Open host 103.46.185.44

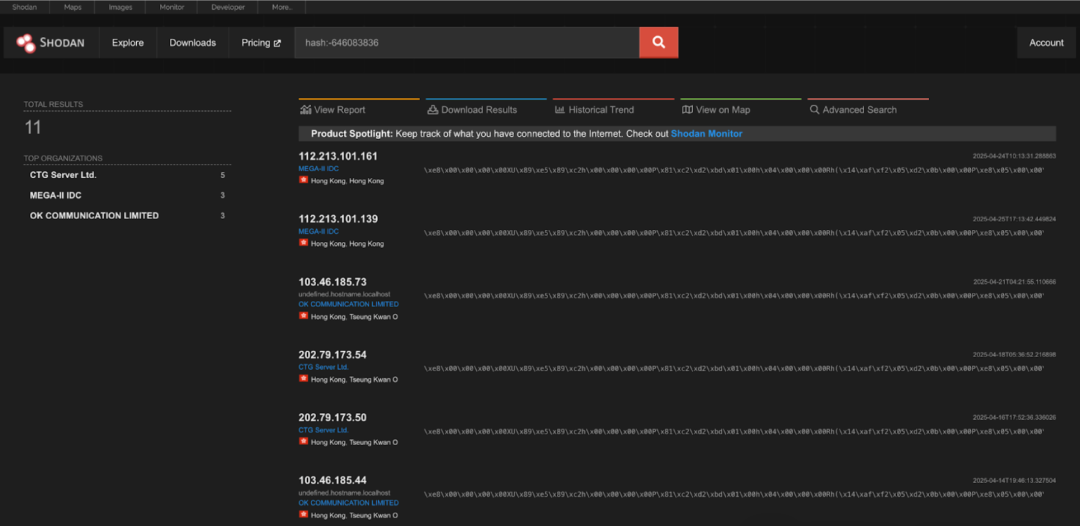pyautogui.click(x=333, y=480)
